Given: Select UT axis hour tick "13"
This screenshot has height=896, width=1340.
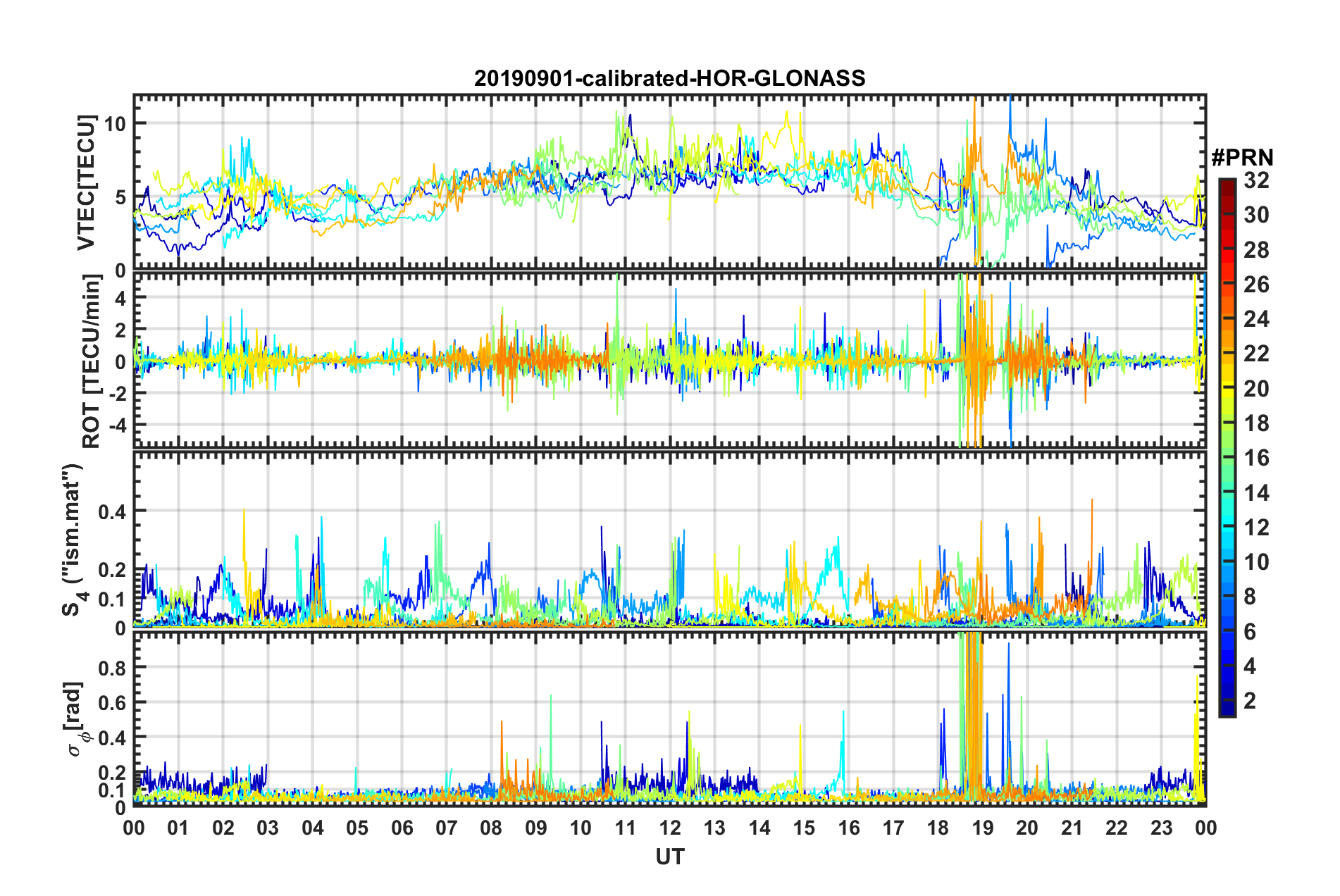Looking at the screenshot, I should [x=714, y=828].
